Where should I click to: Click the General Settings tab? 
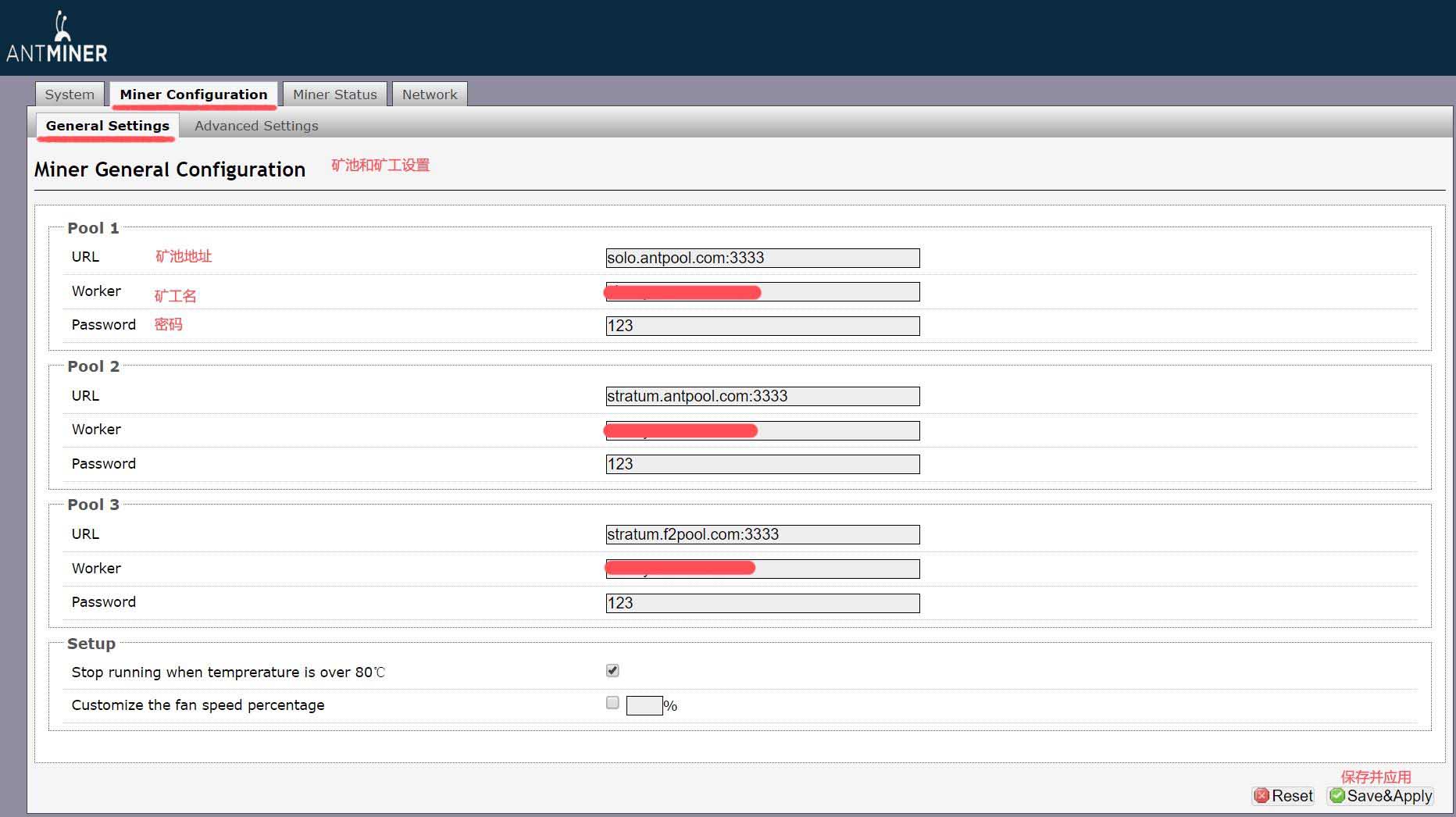tap(107, 125)
